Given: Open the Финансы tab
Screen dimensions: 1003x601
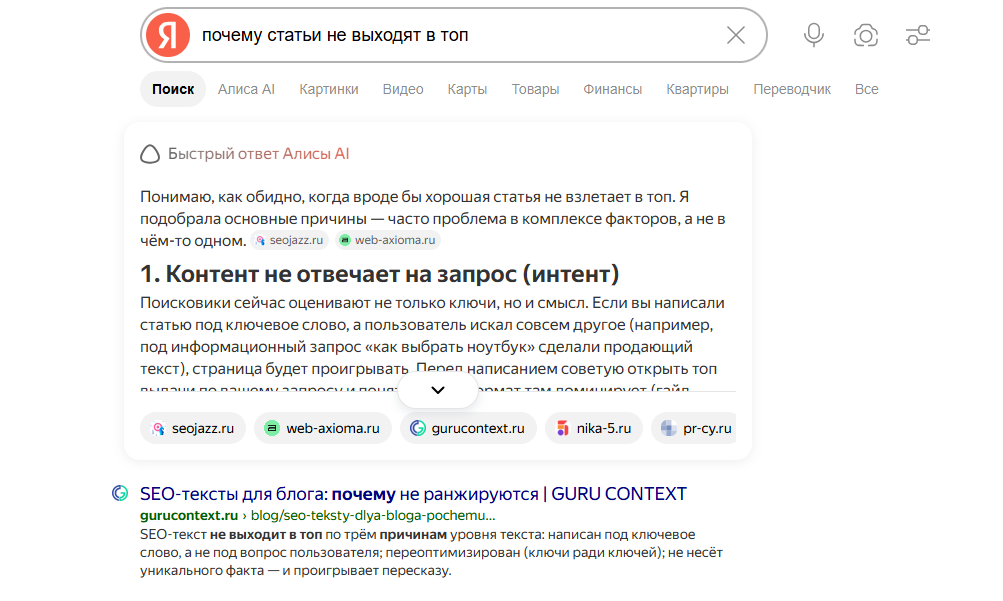Looking at the screenshot, I should click(x=612, y=89).
